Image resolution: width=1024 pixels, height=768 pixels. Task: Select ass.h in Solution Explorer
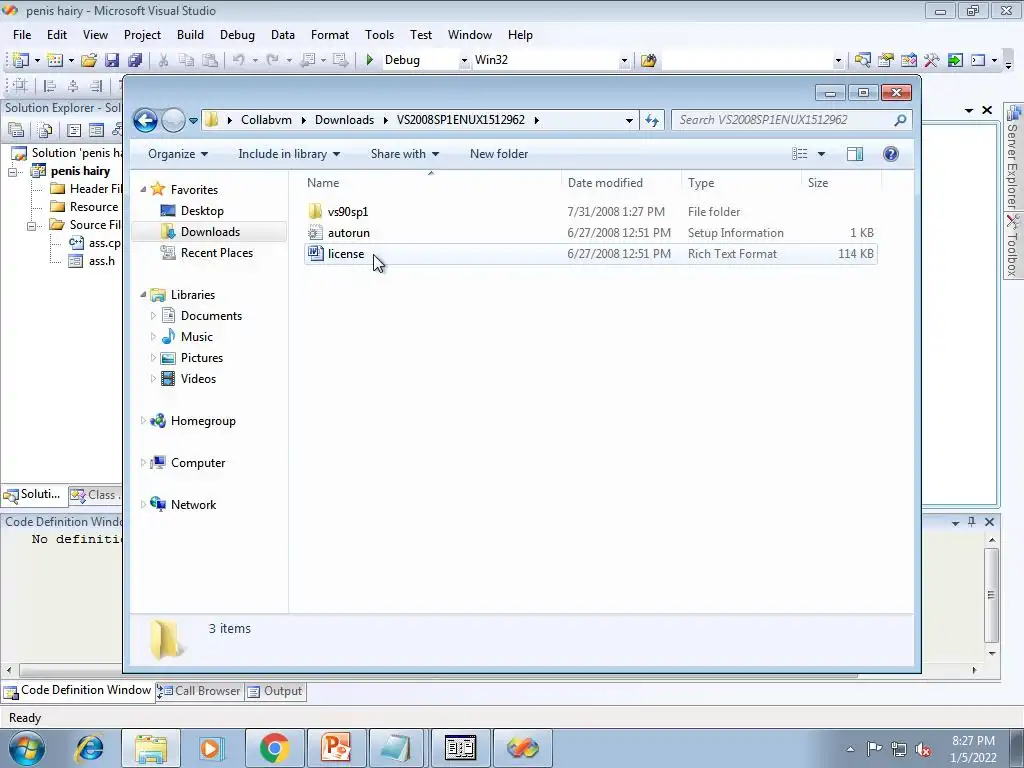[x=102, y=261]
